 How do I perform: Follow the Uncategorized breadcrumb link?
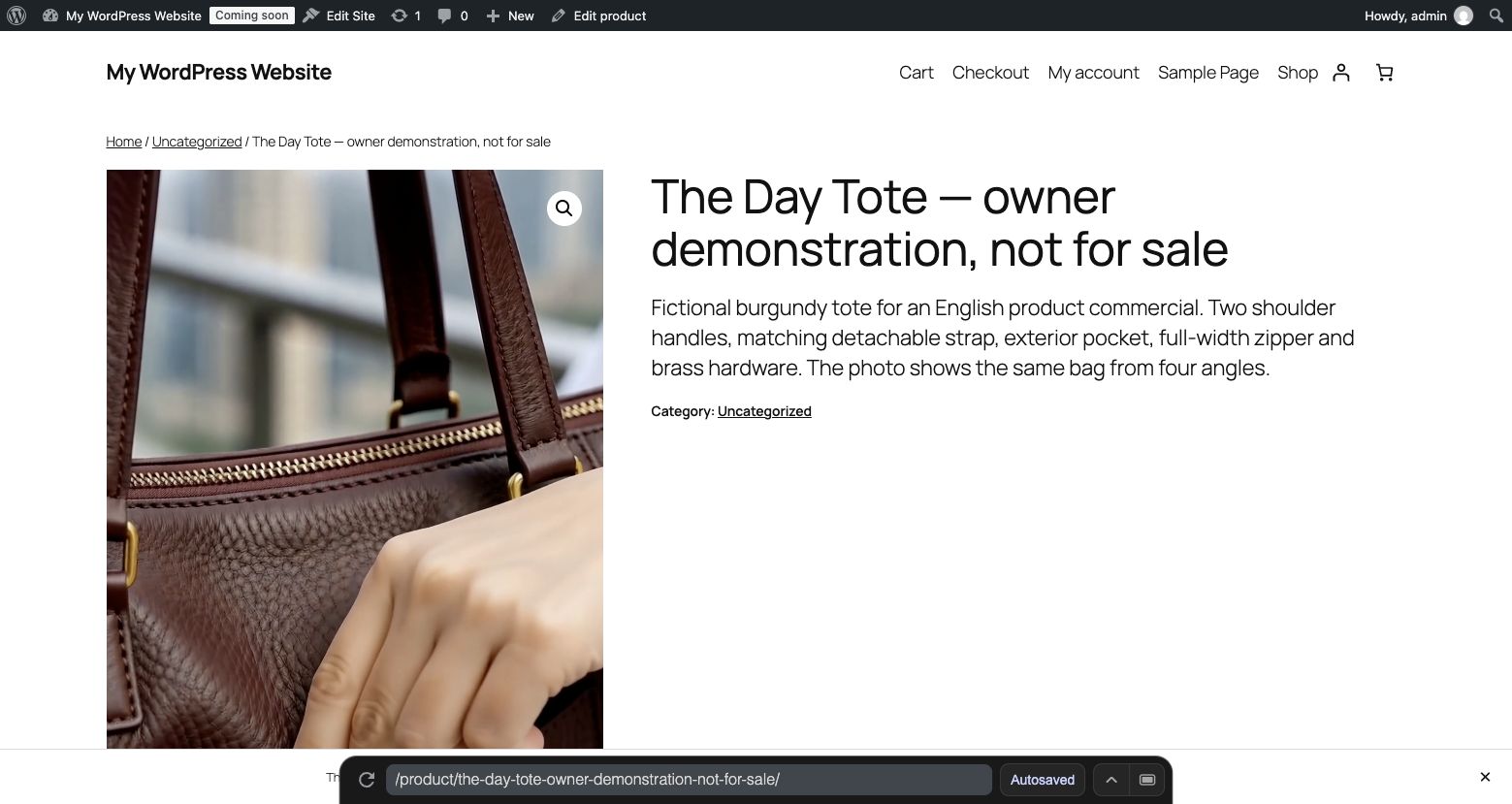pos(197,142)
